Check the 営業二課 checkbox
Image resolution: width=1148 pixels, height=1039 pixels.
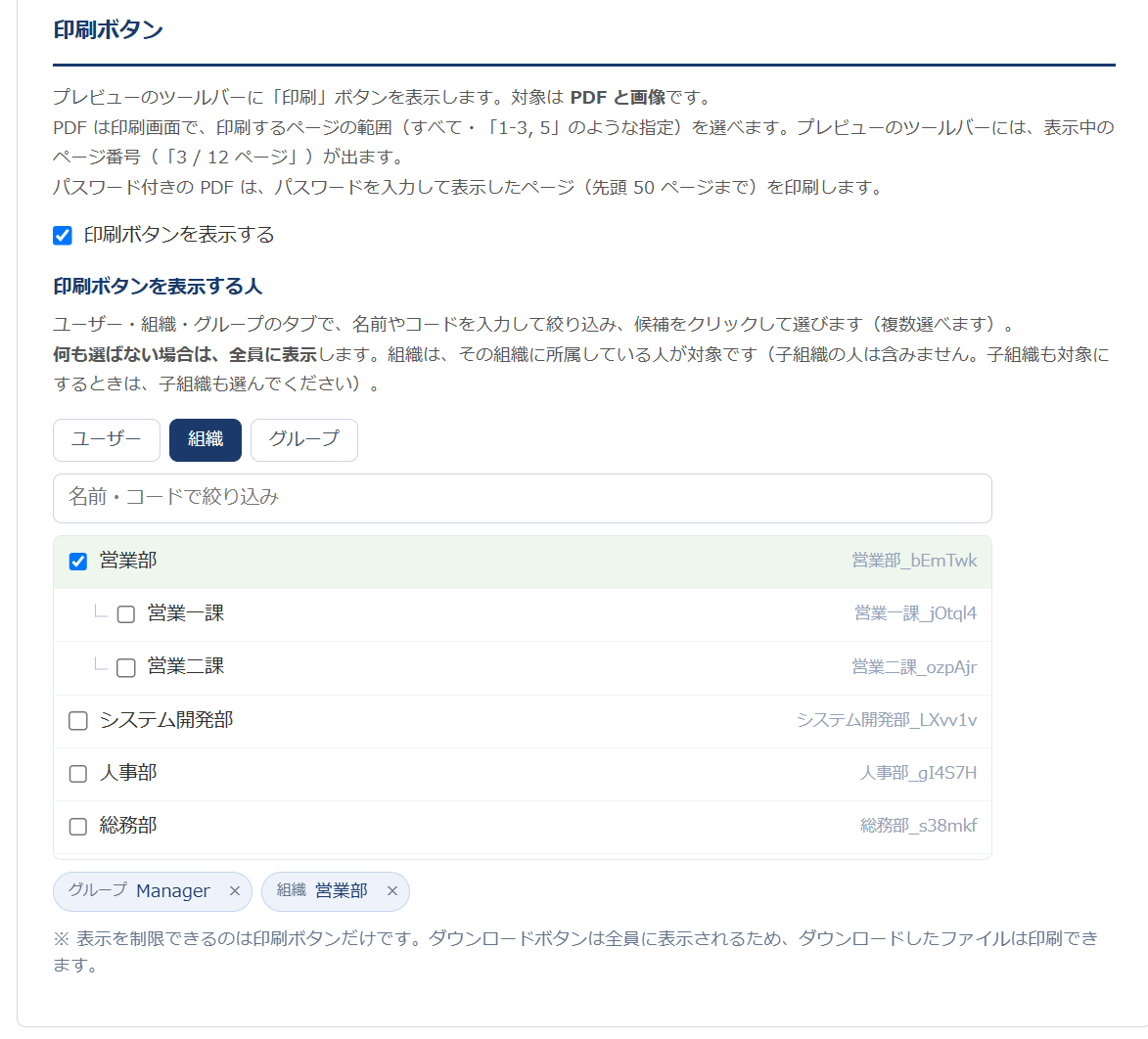[126, 667]
